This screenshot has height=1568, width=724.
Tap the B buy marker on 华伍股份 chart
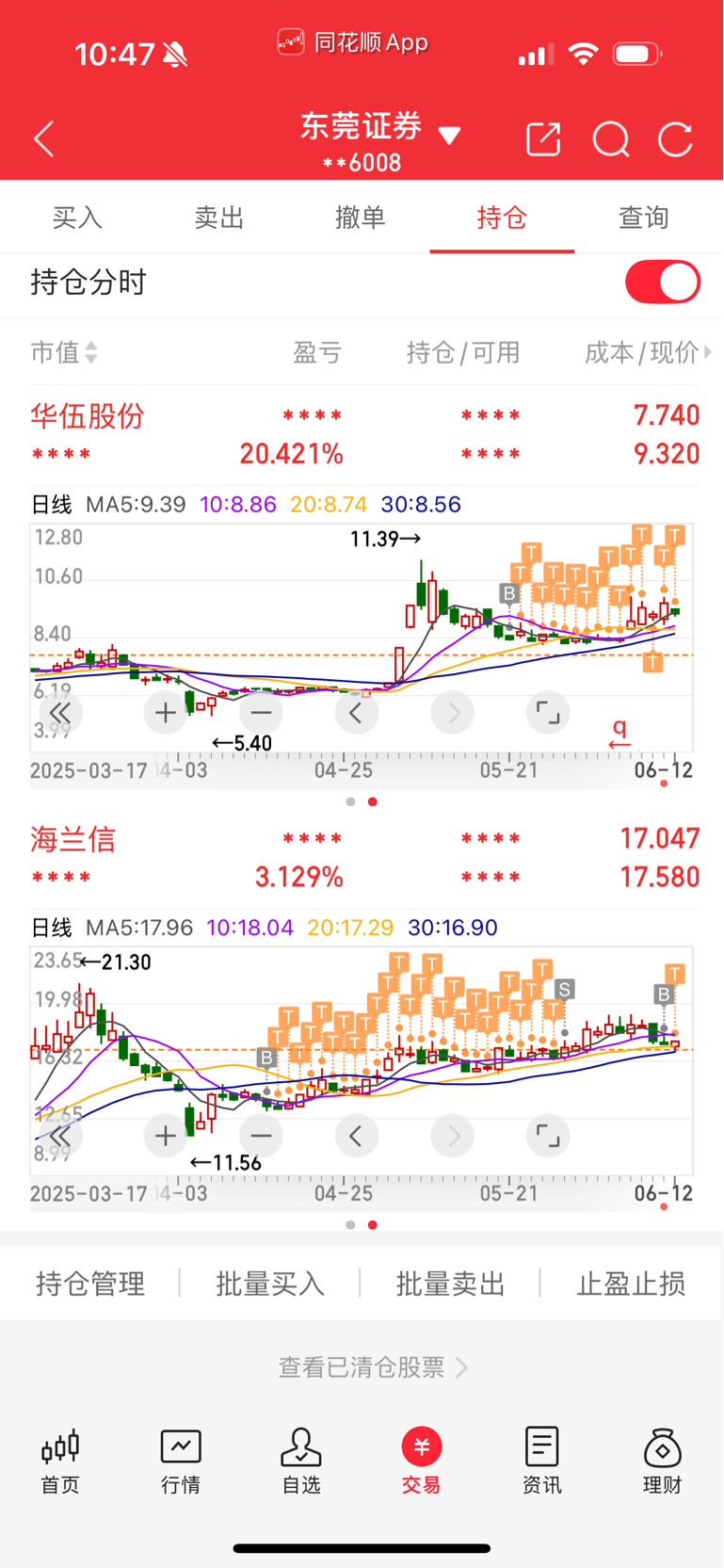click(509, 593)
